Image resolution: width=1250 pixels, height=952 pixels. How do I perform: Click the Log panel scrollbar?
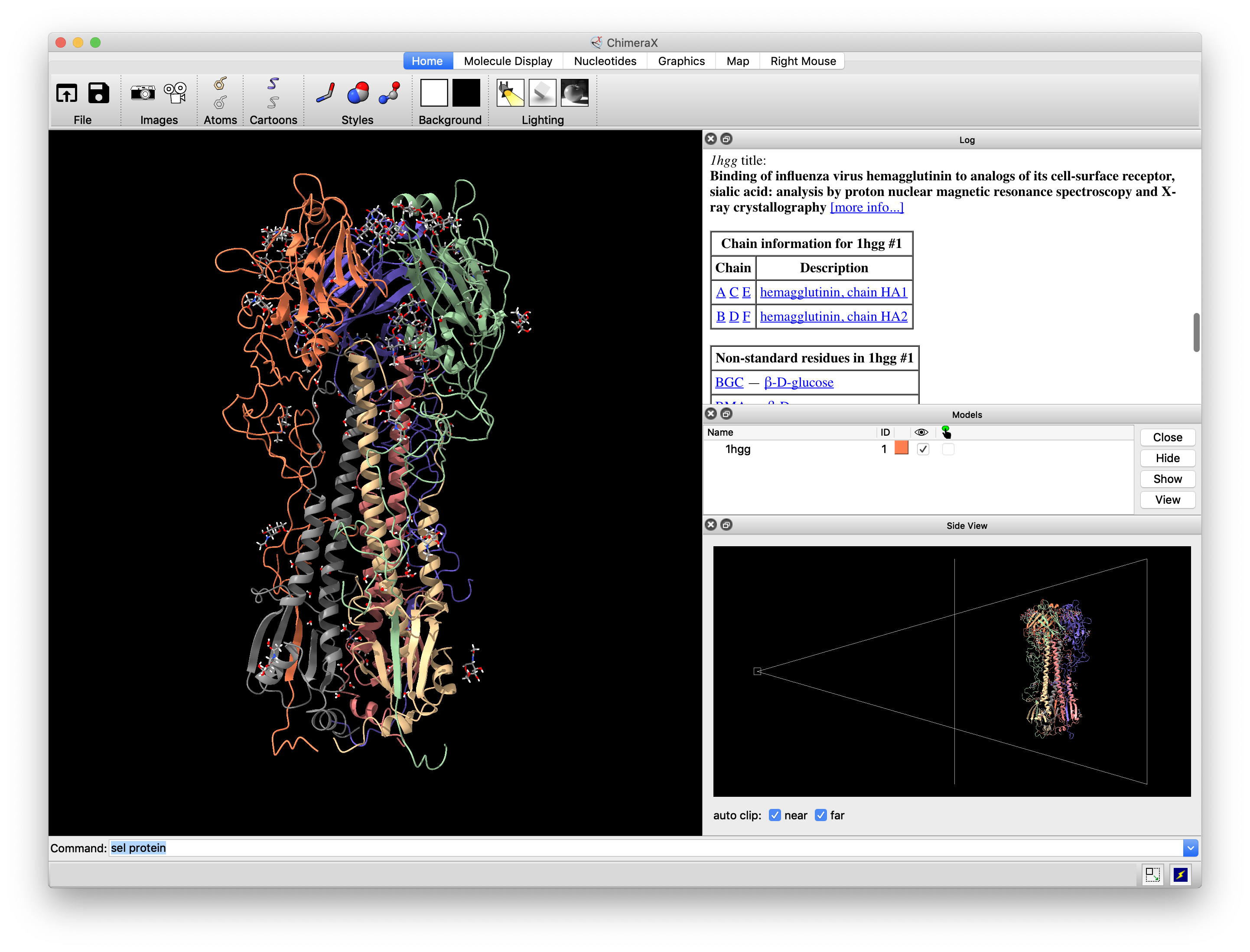1196,332
